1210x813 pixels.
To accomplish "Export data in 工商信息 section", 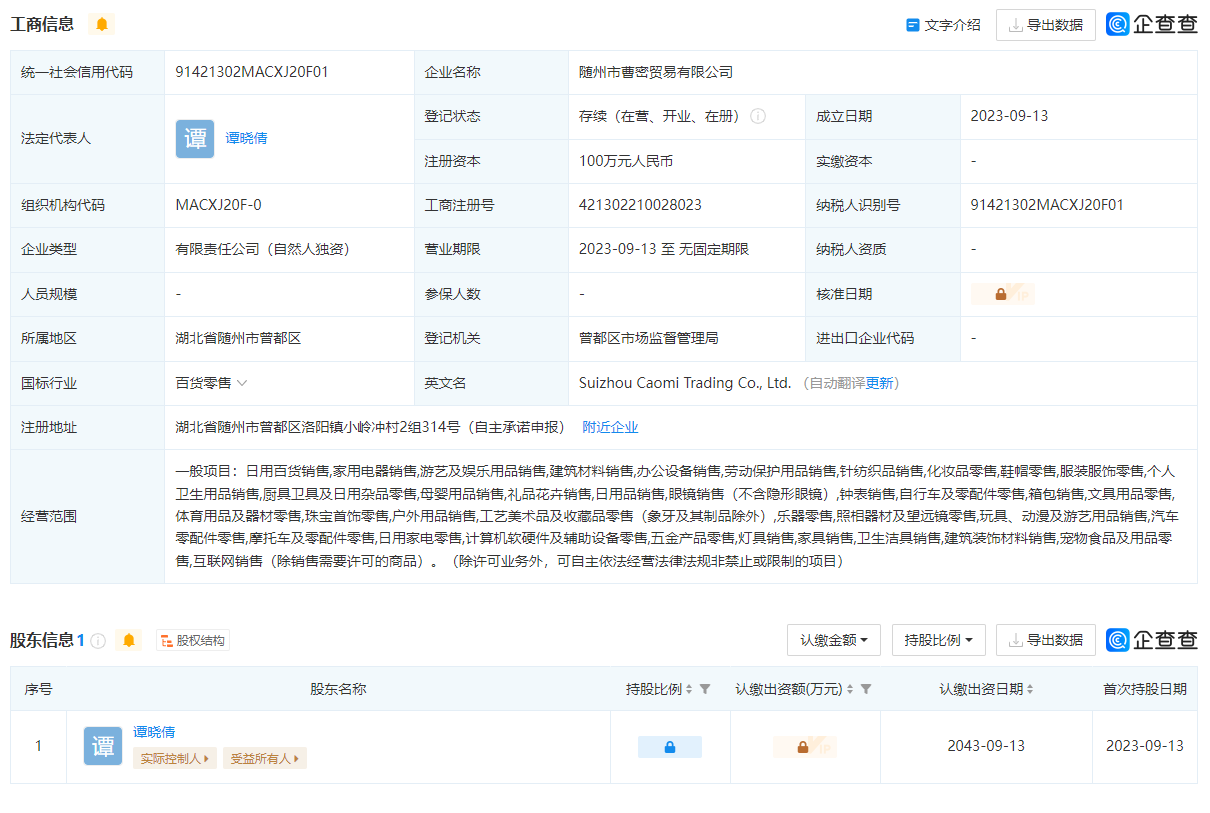I will coord(1045,25).
